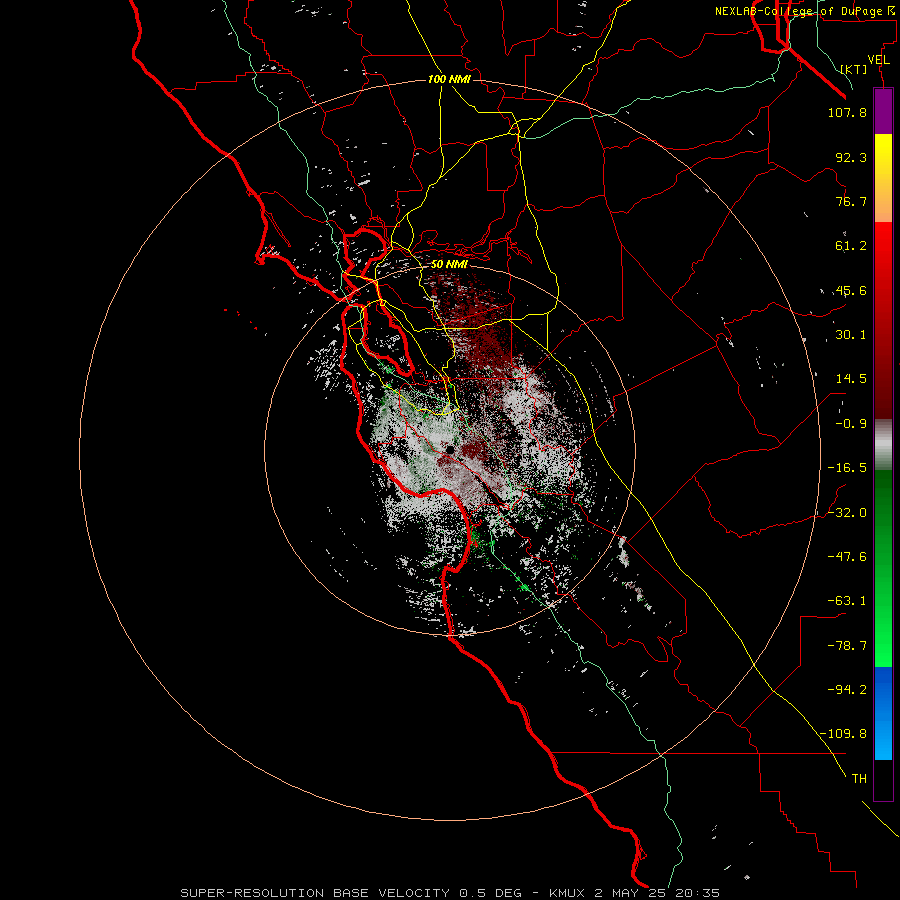Click the 100 NMI range ring label

[449, 79]
